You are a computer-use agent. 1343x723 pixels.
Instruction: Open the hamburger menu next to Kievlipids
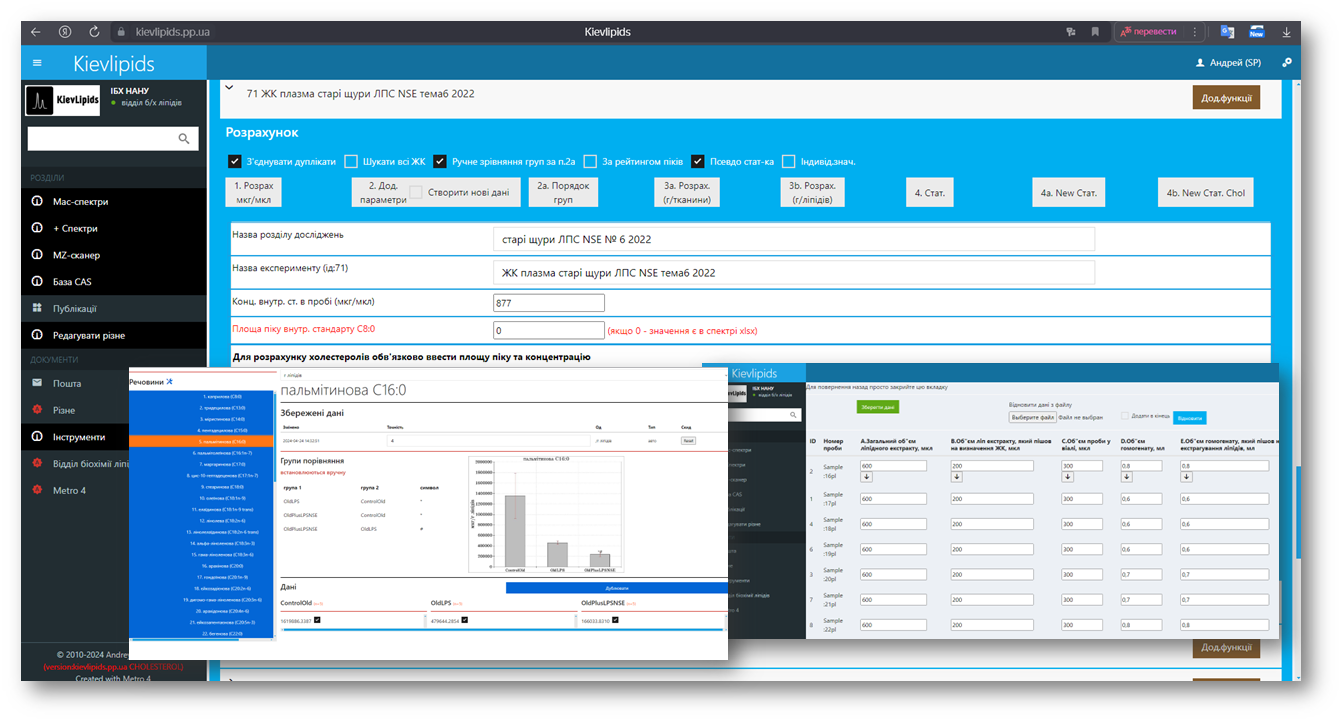38,63
